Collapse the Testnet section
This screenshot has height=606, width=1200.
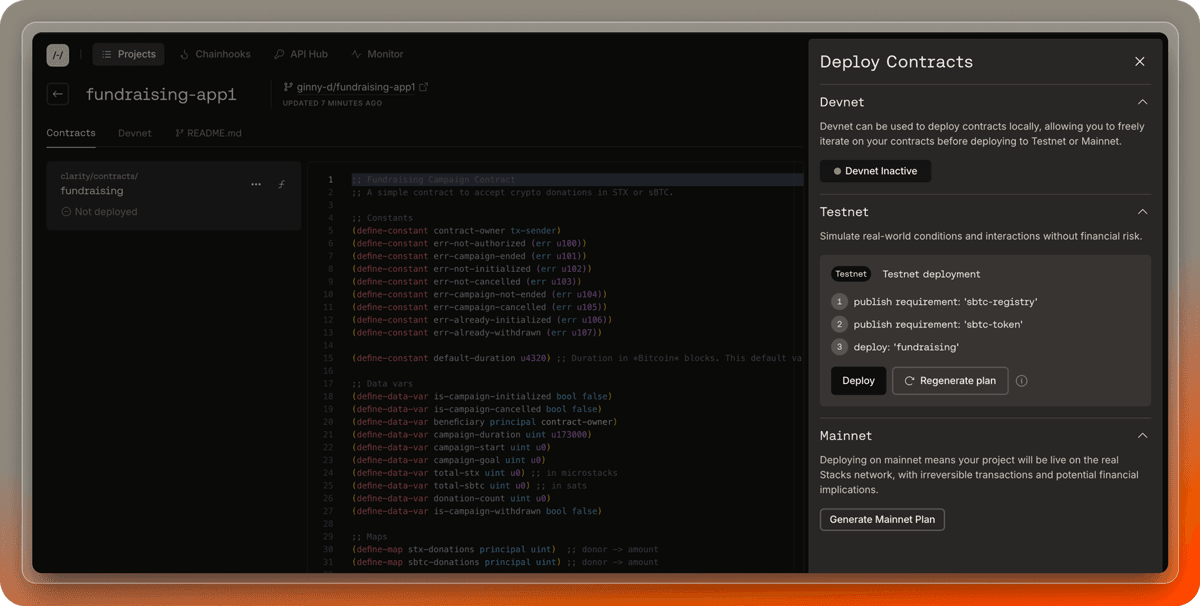click(x=1142, y=212)
